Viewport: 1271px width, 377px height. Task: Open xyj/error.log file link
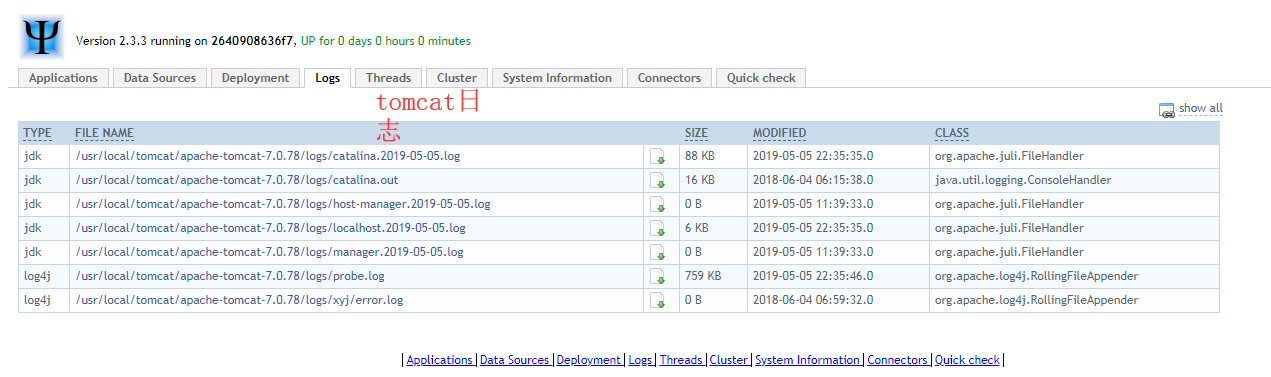240,300
